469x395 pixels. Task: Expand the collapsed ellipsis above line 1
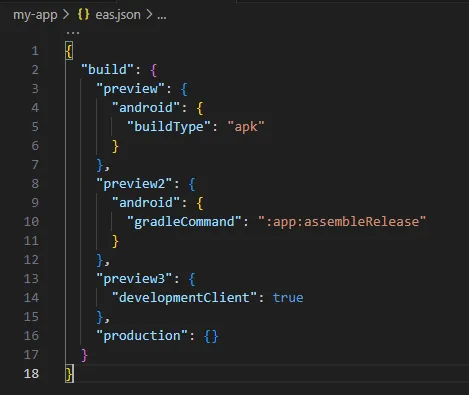73,33
